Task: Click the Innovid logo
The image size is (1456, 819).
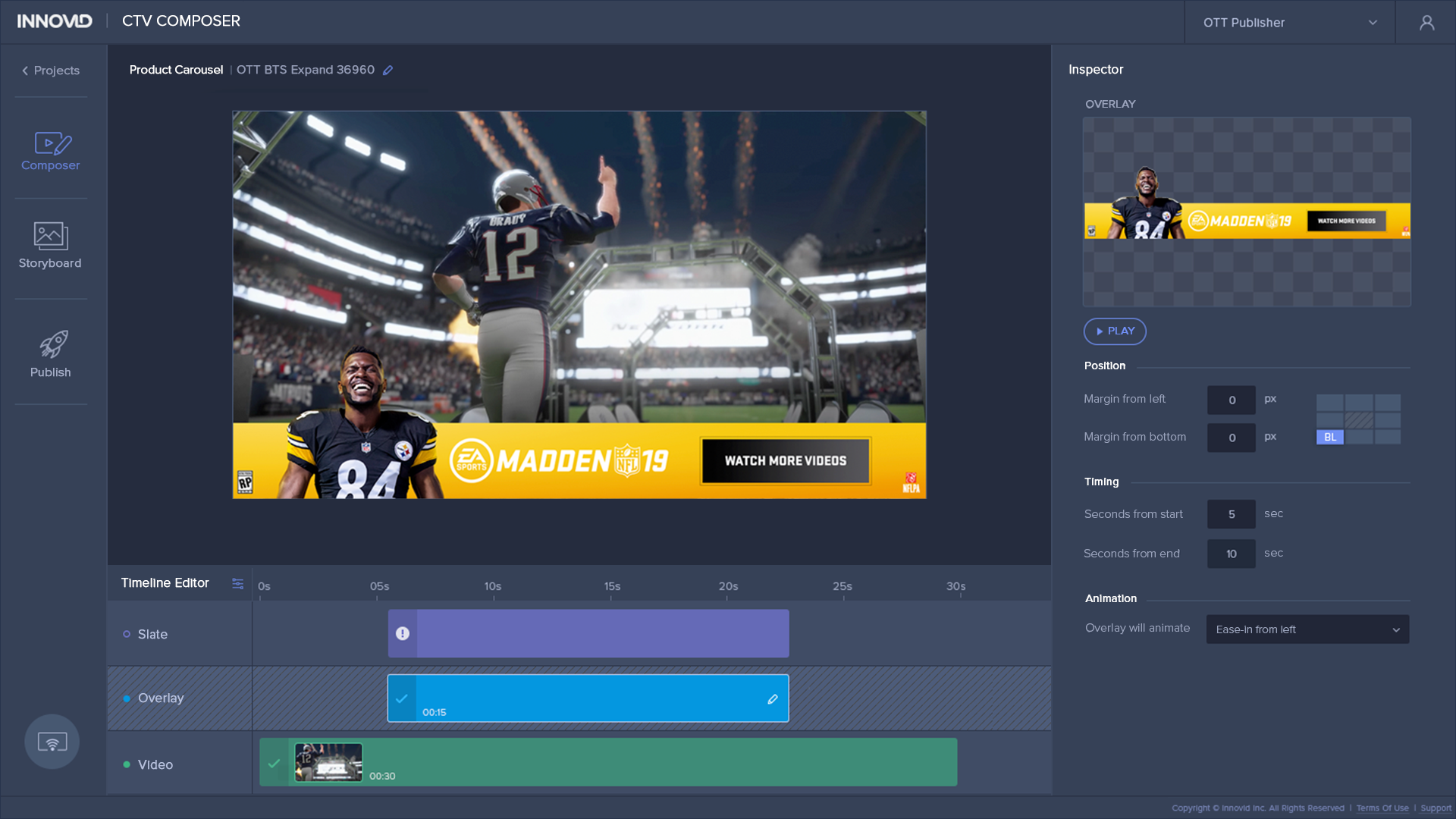Action: point(55,21)
